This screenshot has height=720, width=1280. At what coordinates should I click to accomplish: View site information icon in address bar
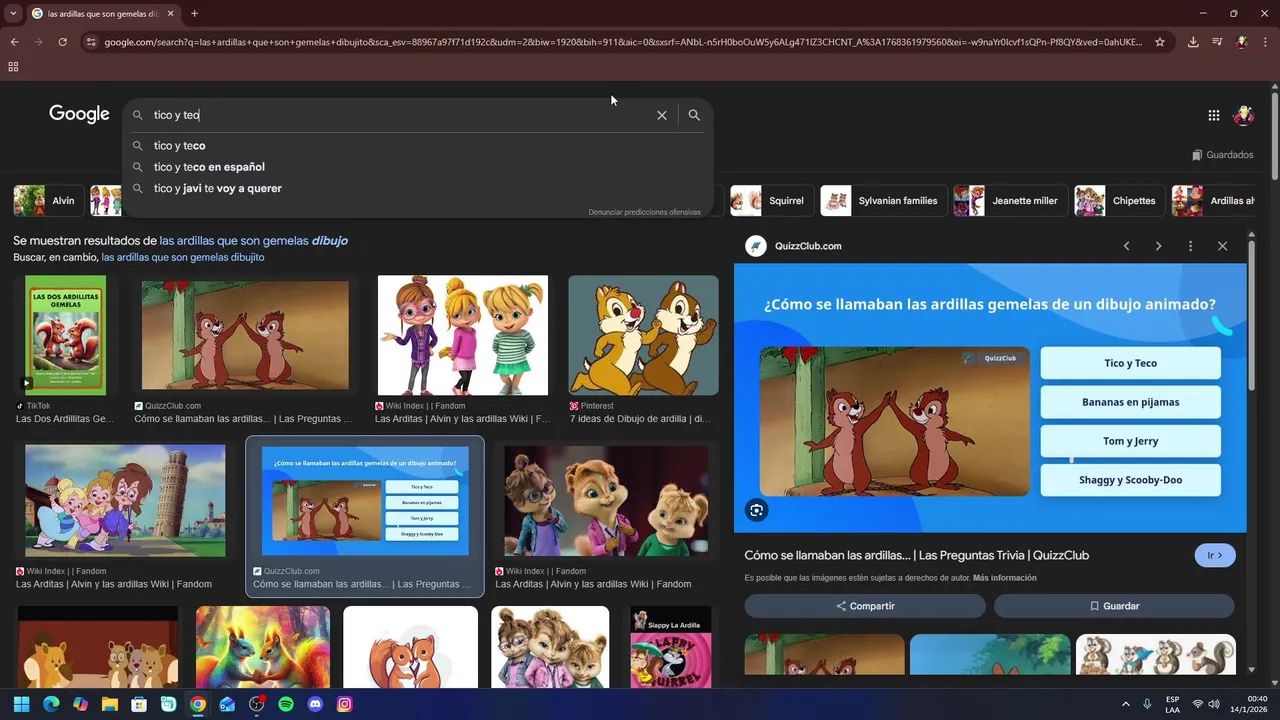tap(91, 42)
